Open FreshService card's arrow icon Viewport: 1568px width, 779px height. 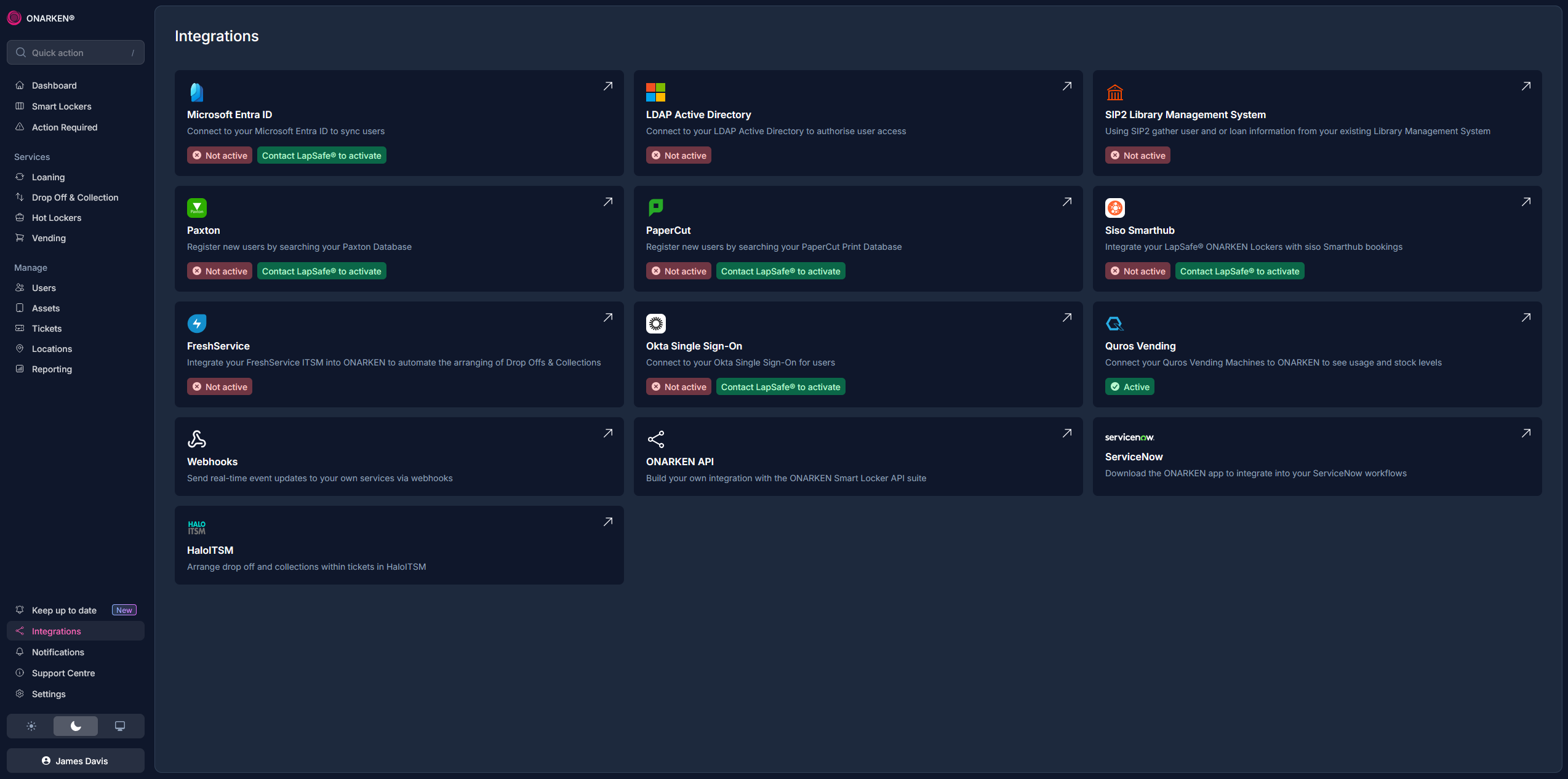(608, 318)
